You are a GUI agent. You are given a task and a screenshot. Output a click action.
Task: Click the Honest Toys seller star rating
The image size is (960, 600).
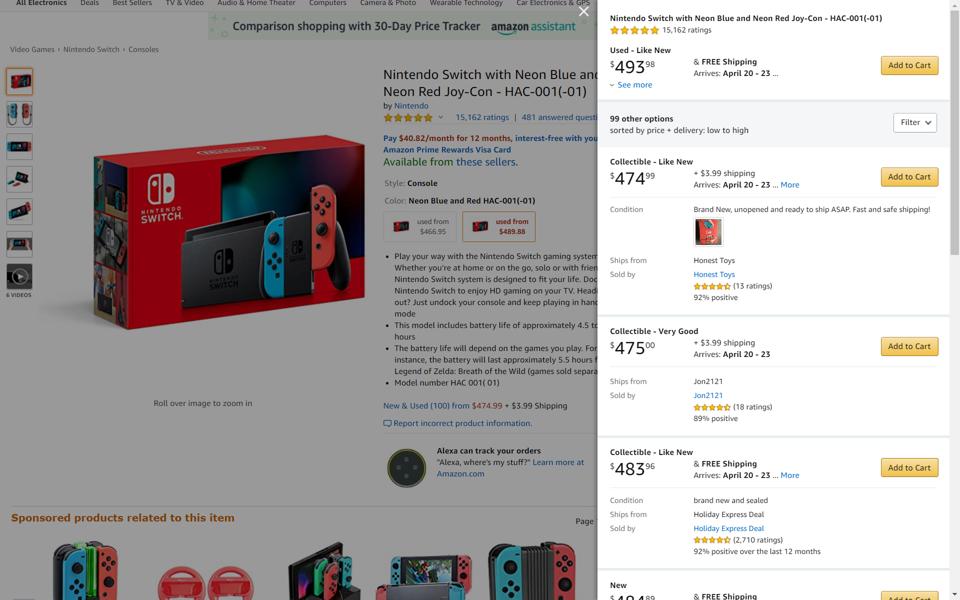pos(712,286)
